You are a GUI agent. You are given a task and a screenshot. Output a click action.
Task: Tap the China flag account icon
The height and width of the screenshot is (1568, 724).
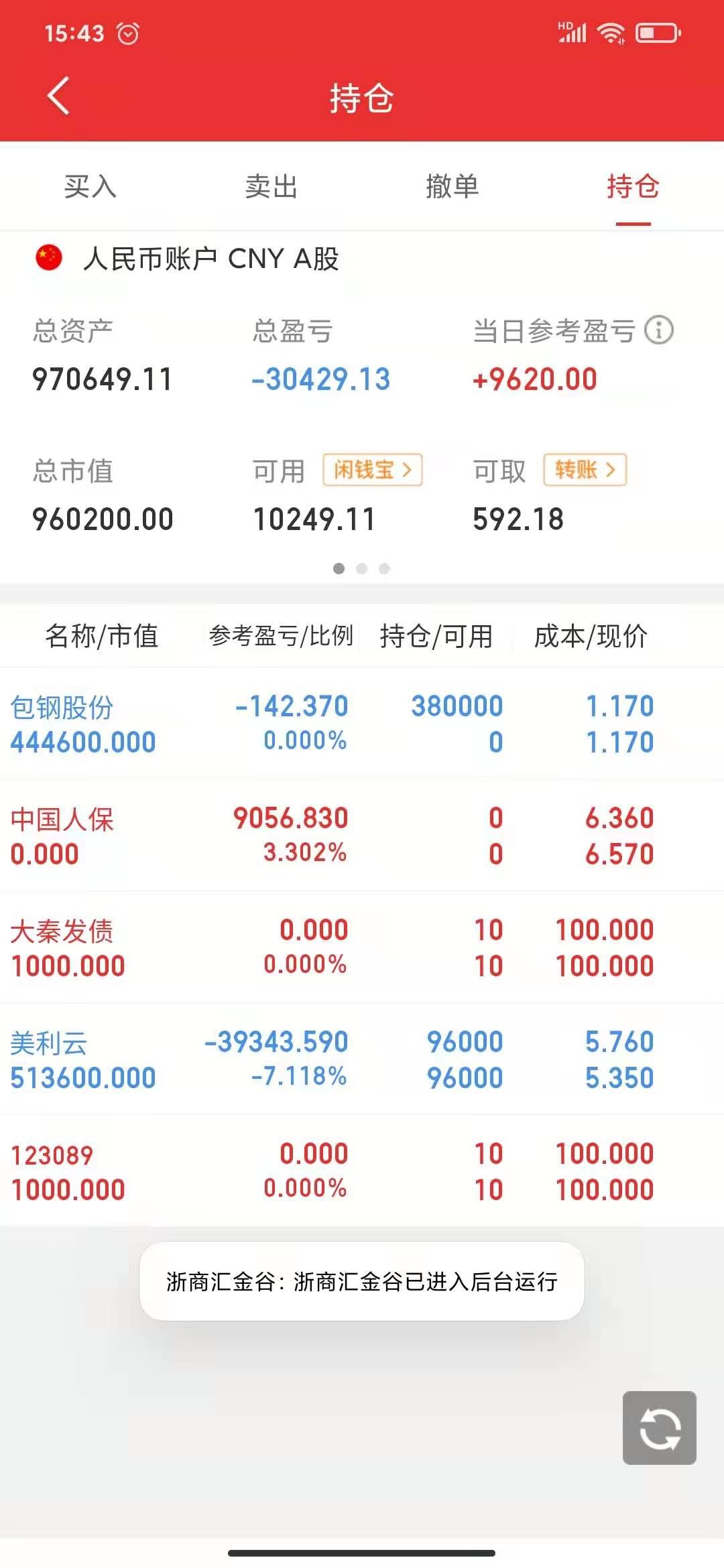pos(49,258)
